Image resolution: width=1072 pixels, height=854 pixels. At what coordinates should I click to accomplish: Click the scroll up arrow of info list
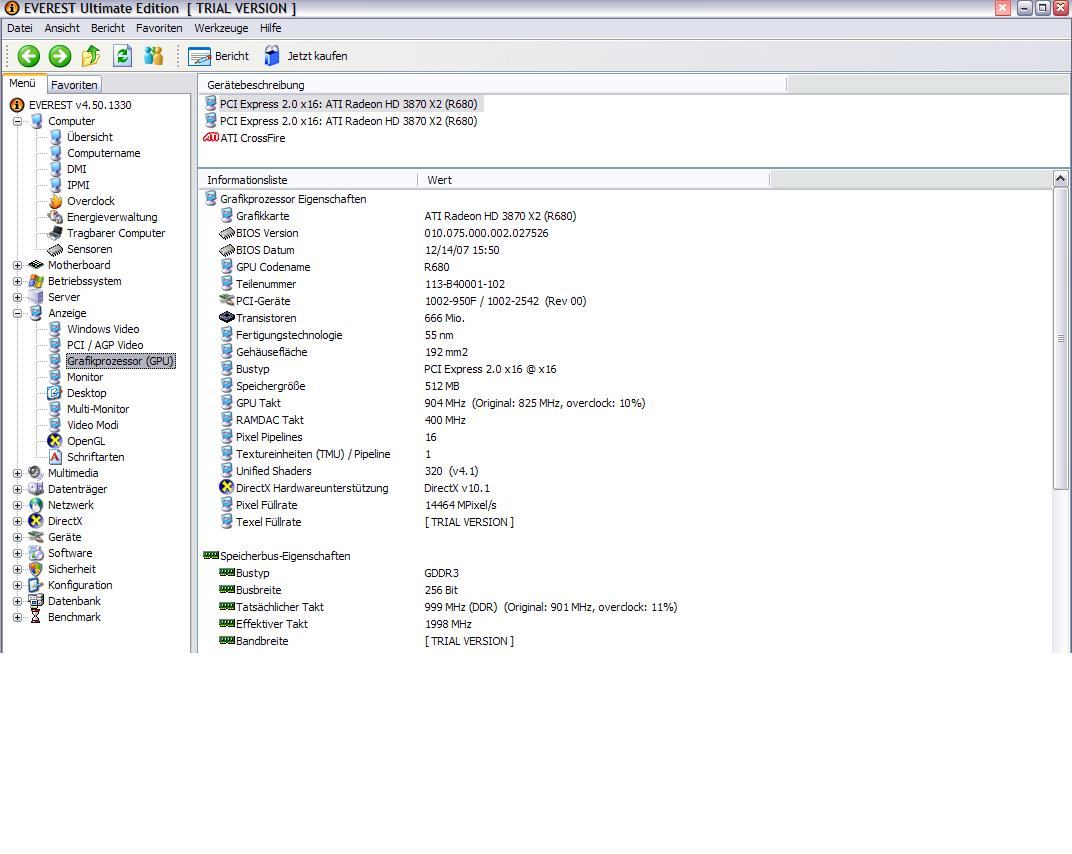1060,179
